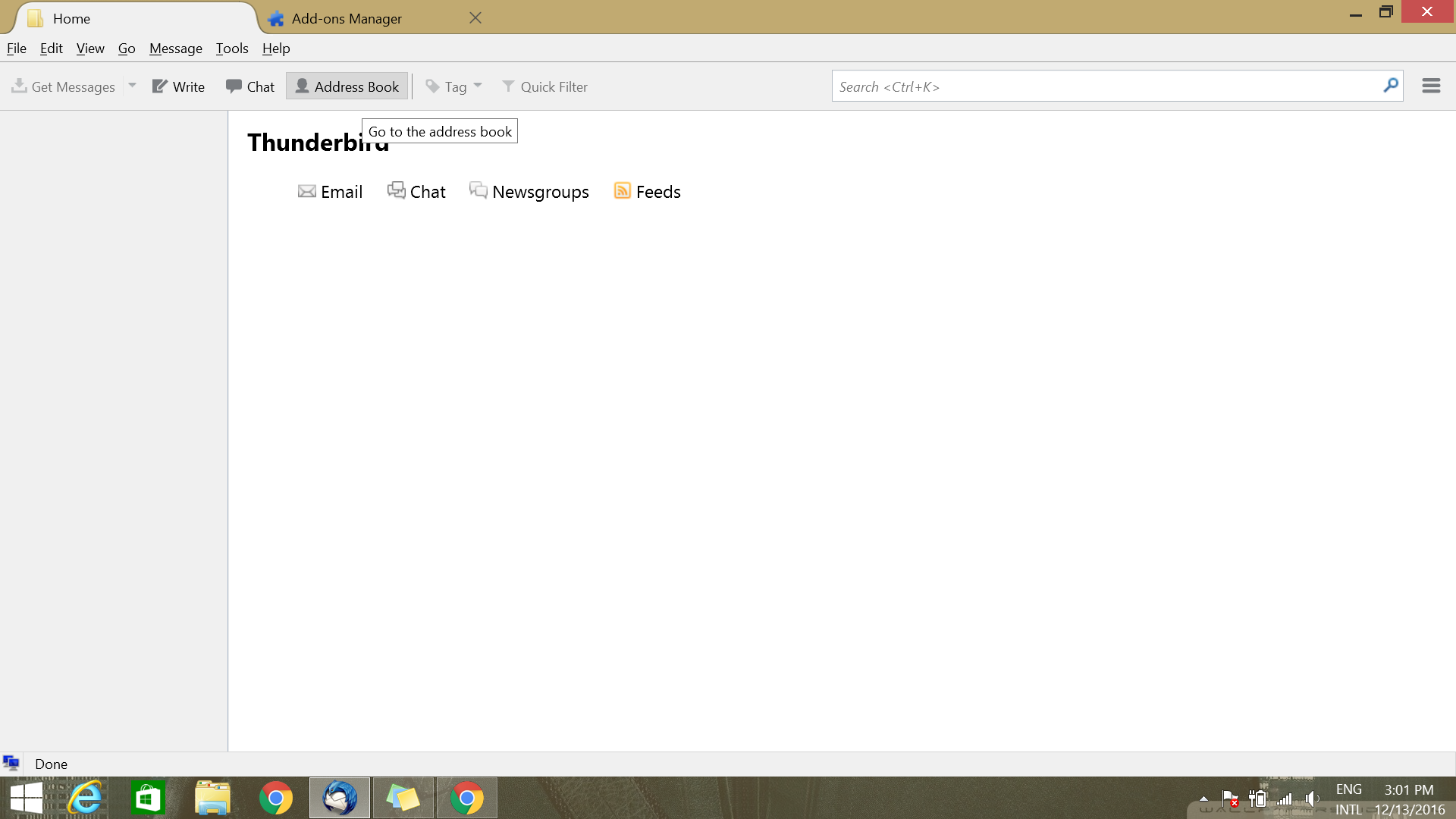The width and height of the screenshot is (1456, 819).
Task: Launch Internet Explorer from taskbar
Action: [x=85, y=798]
